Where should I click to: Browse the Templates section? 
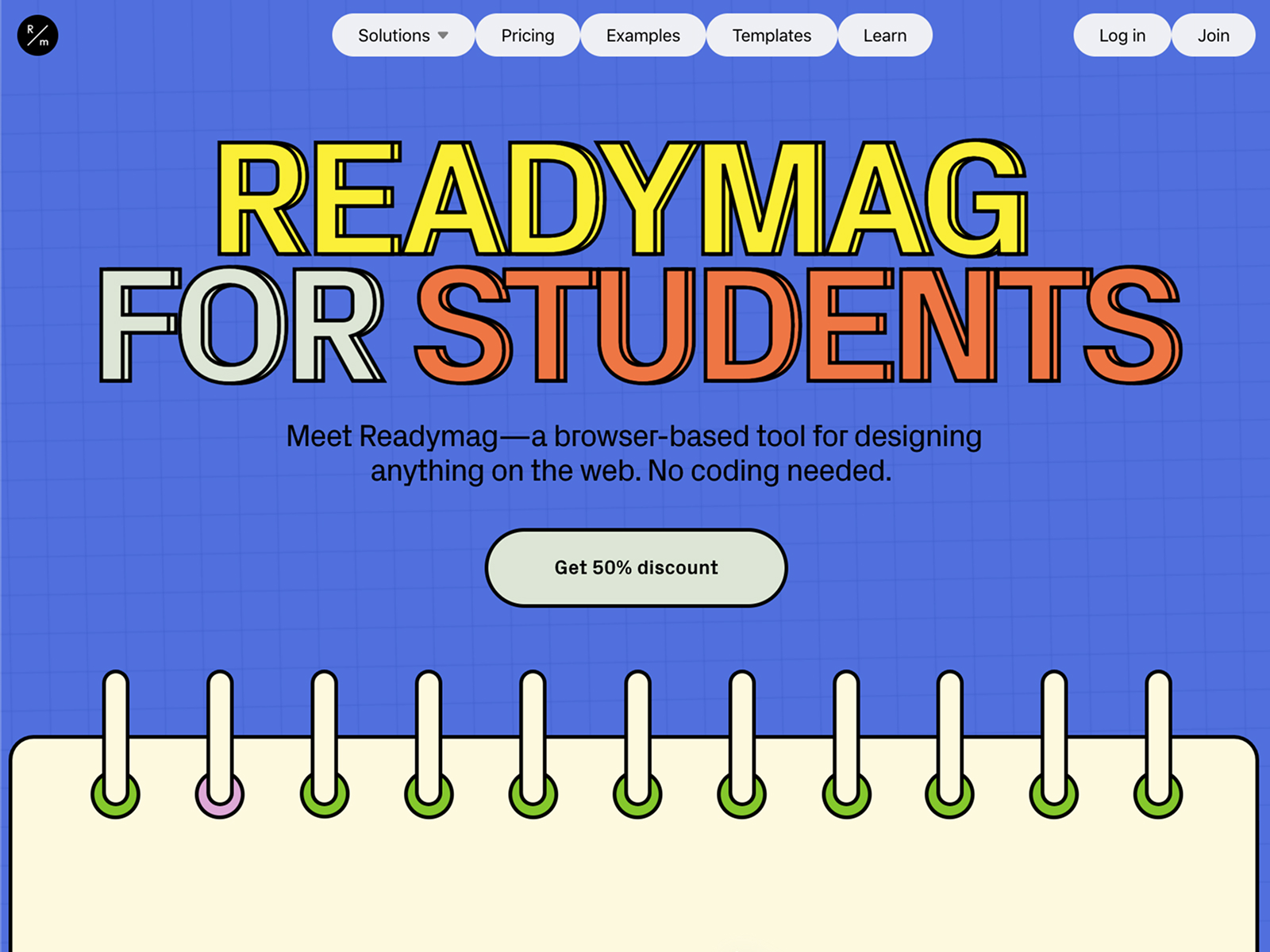coord(772,36)
